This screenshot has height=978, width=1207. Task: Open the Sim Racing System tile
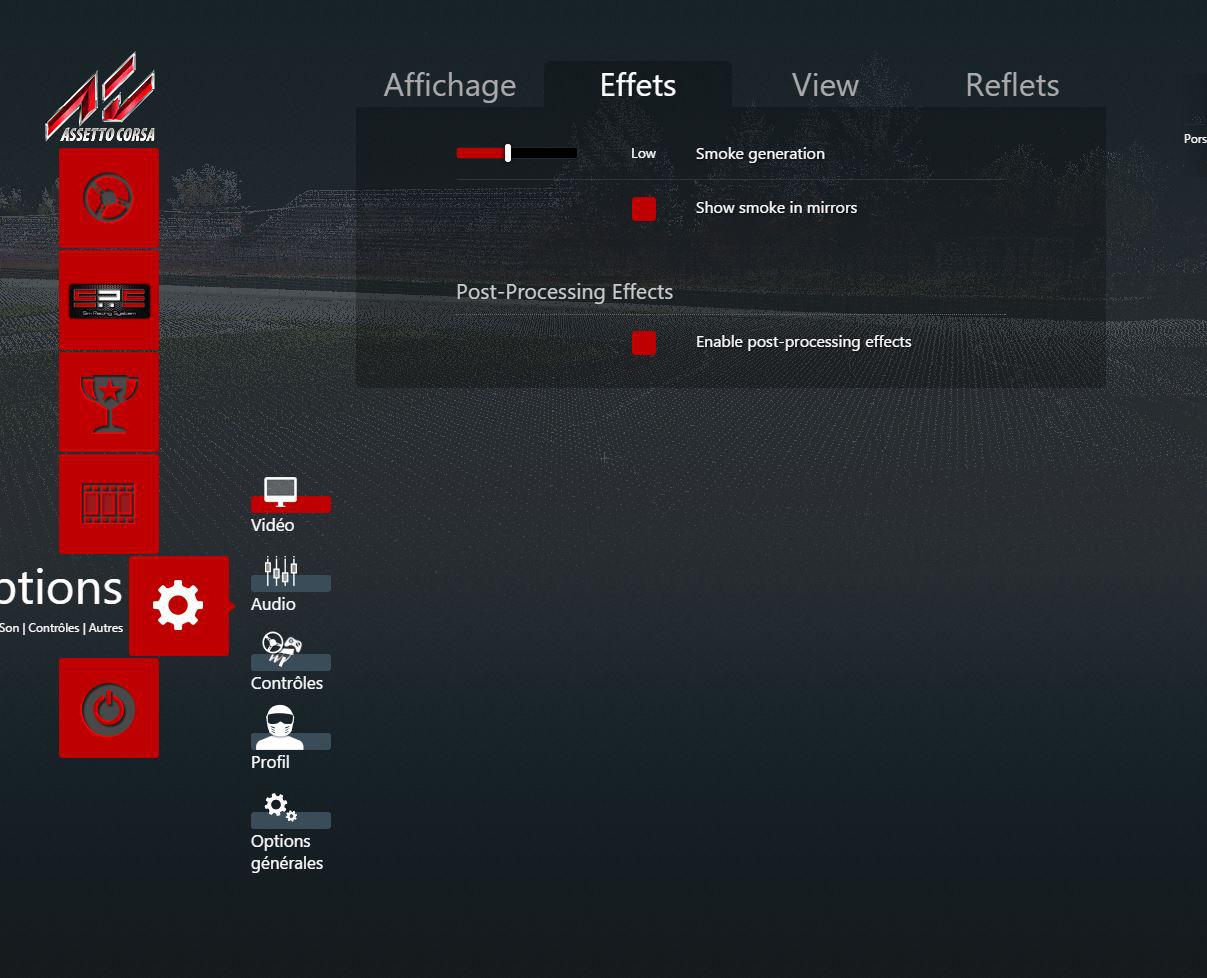109,301
